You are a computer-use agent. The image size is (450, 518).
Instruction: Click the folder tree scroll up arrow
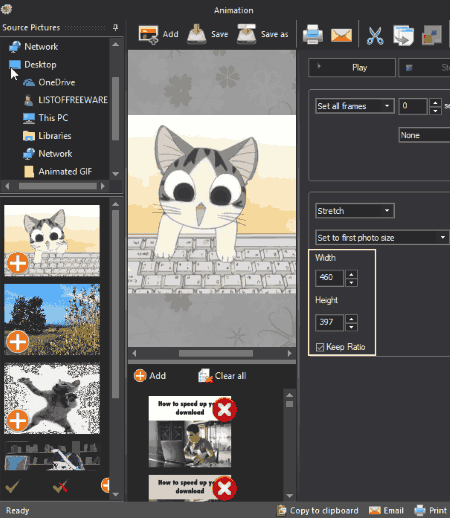tap(116, 44)
